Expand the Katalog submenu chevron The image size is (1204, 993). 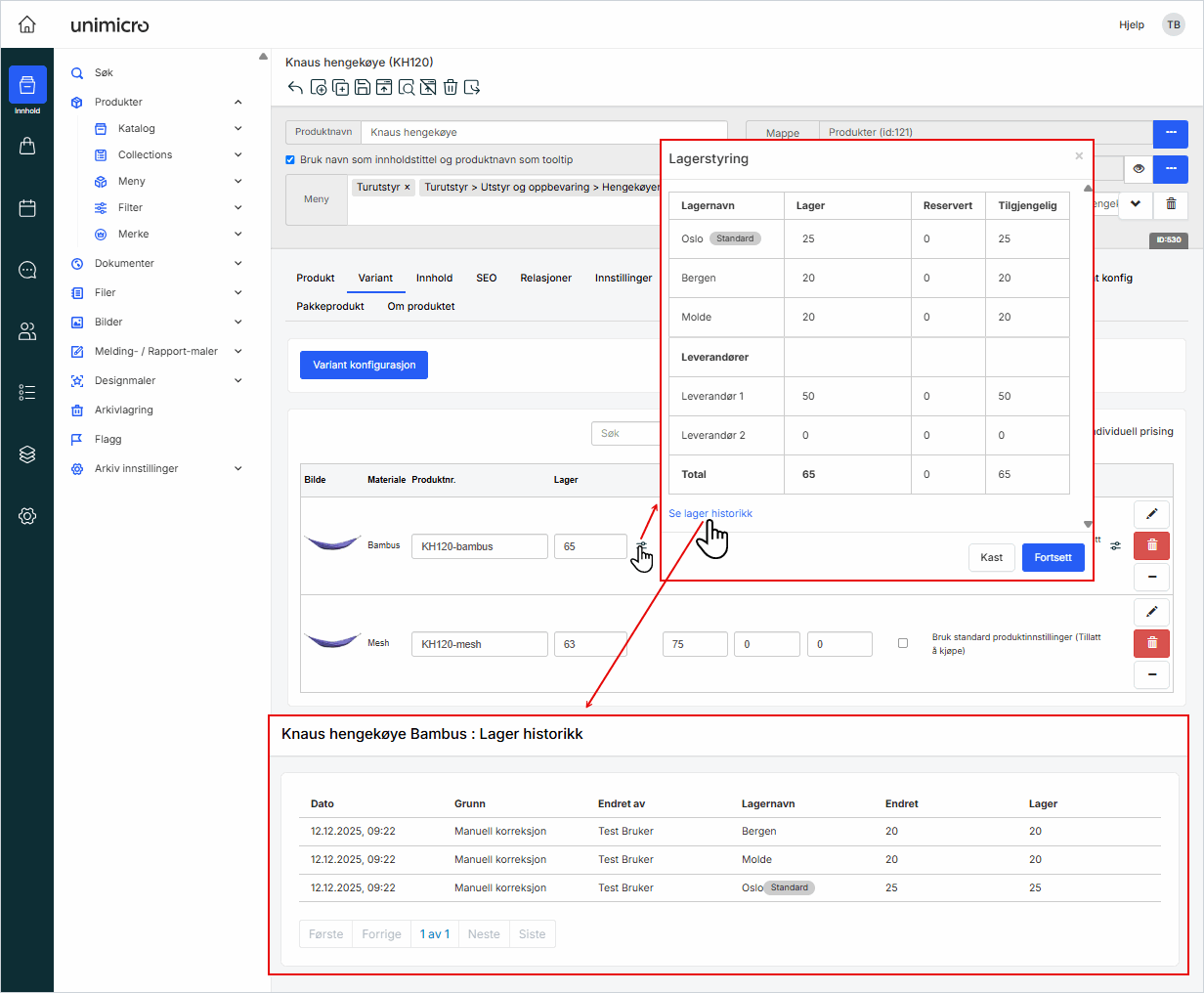click(238, 128)
